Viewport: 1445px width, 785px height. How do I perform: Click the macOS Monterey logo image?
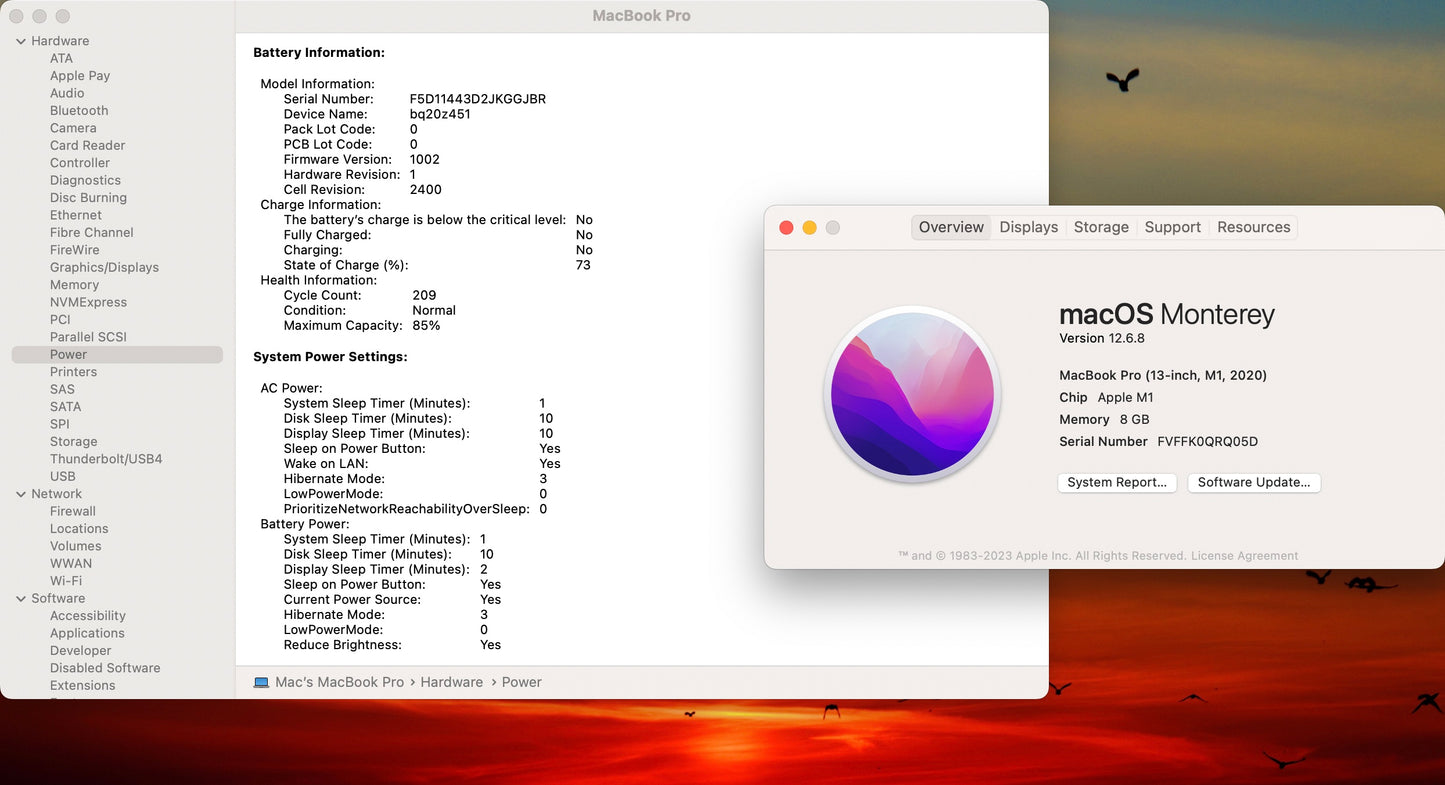(x=913, y=394)
